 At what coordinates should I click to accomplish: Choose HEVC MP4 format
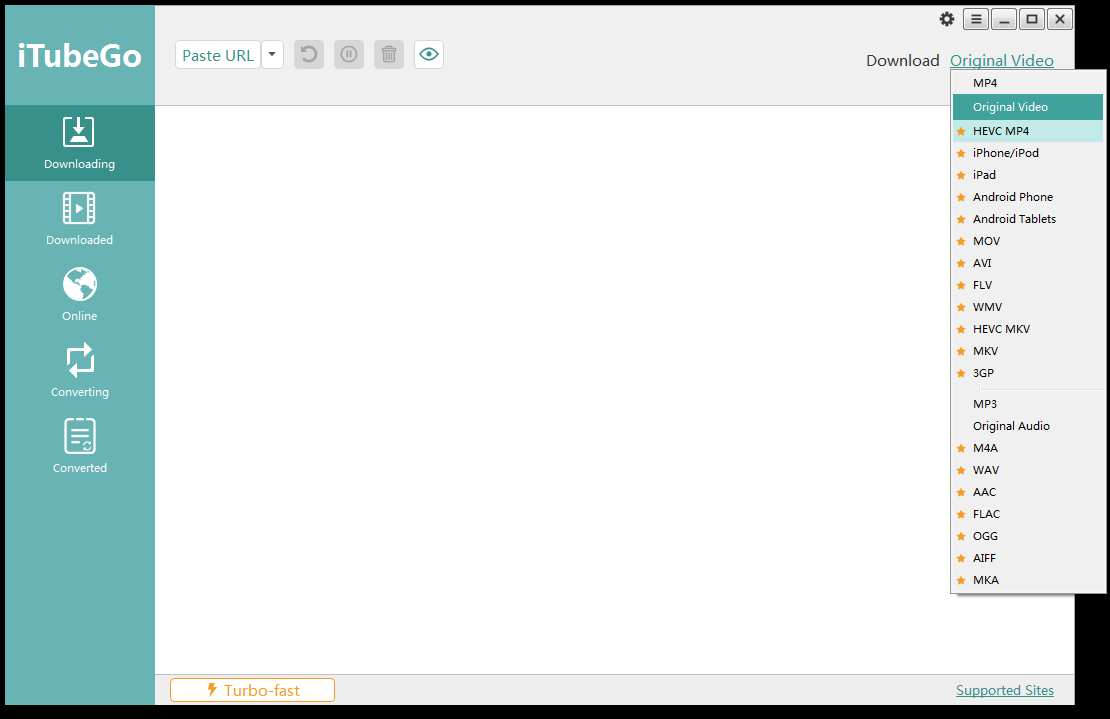tap(1027, 131)
